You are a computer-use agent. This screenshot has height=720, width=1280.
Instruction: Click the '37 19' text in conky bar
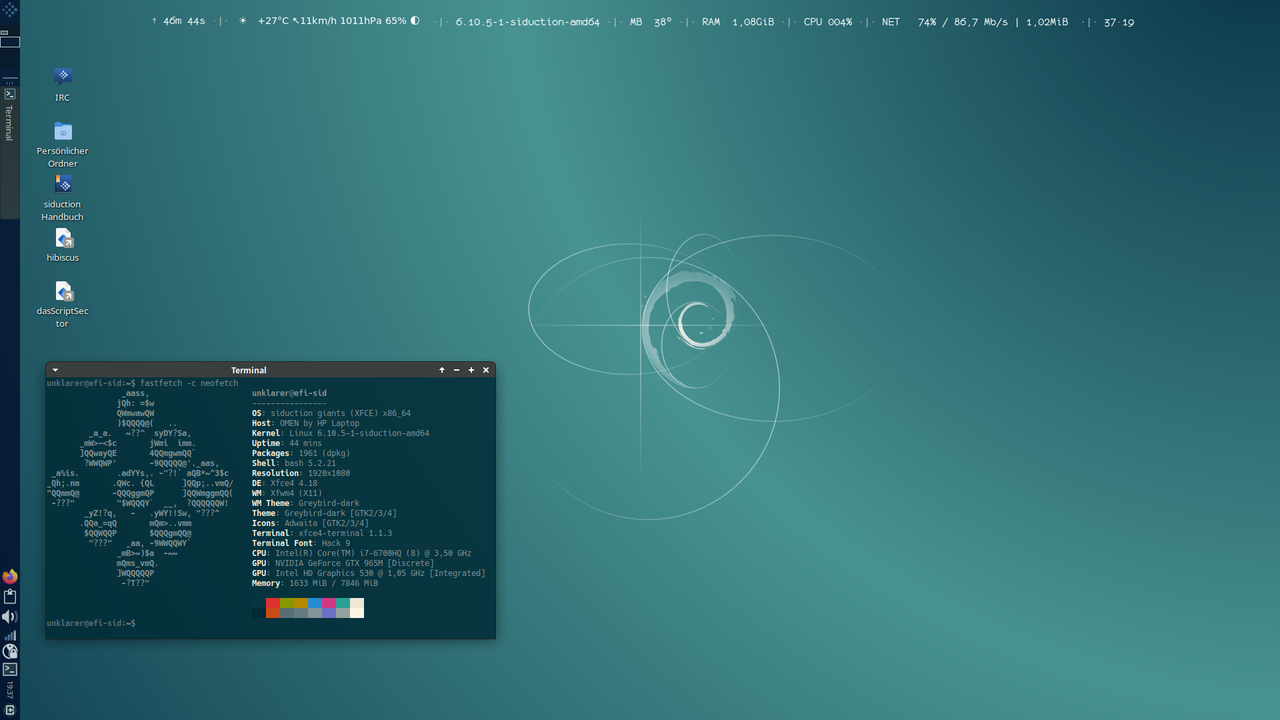tap(1118, 21)
